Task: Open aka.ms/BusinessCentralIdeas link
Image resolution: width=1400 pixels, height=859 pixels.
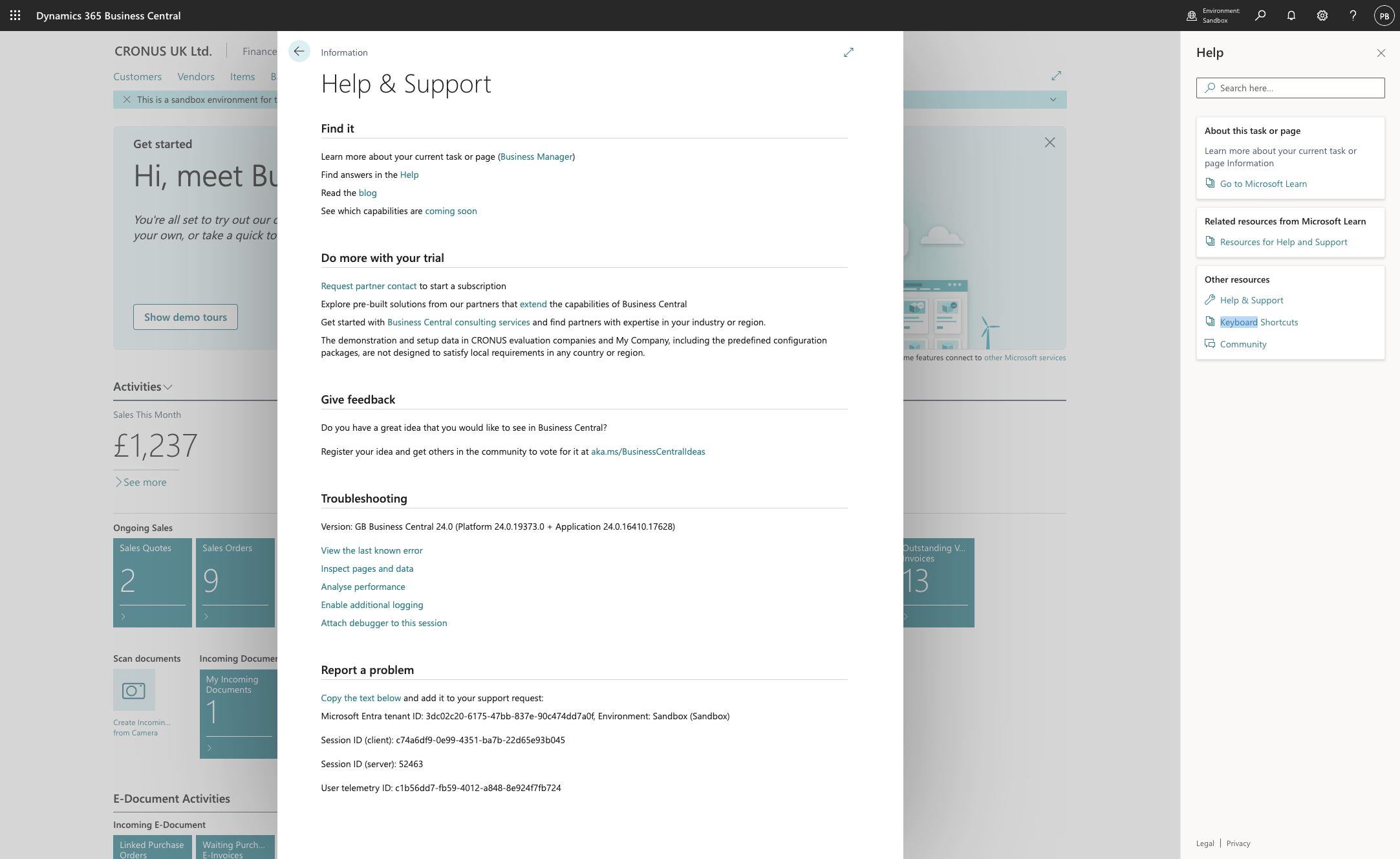Action: click(648, 451)
